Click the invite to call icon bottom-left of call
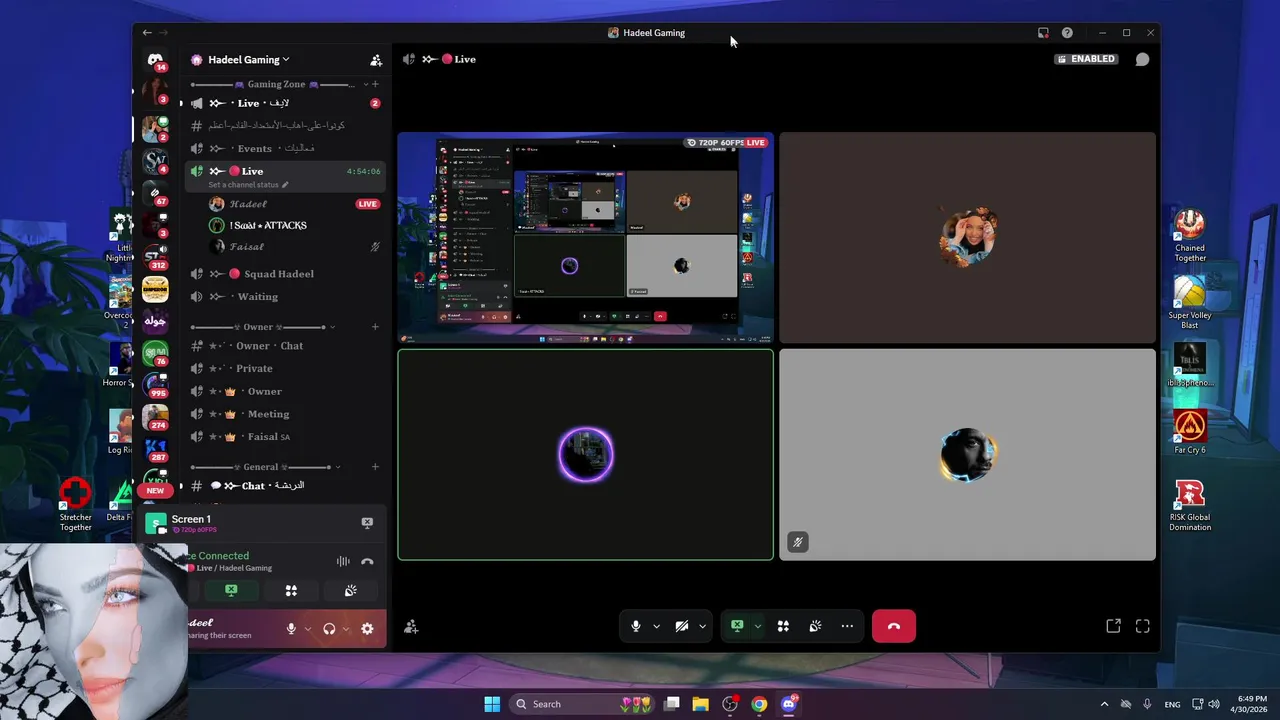 tap(410, 627)
